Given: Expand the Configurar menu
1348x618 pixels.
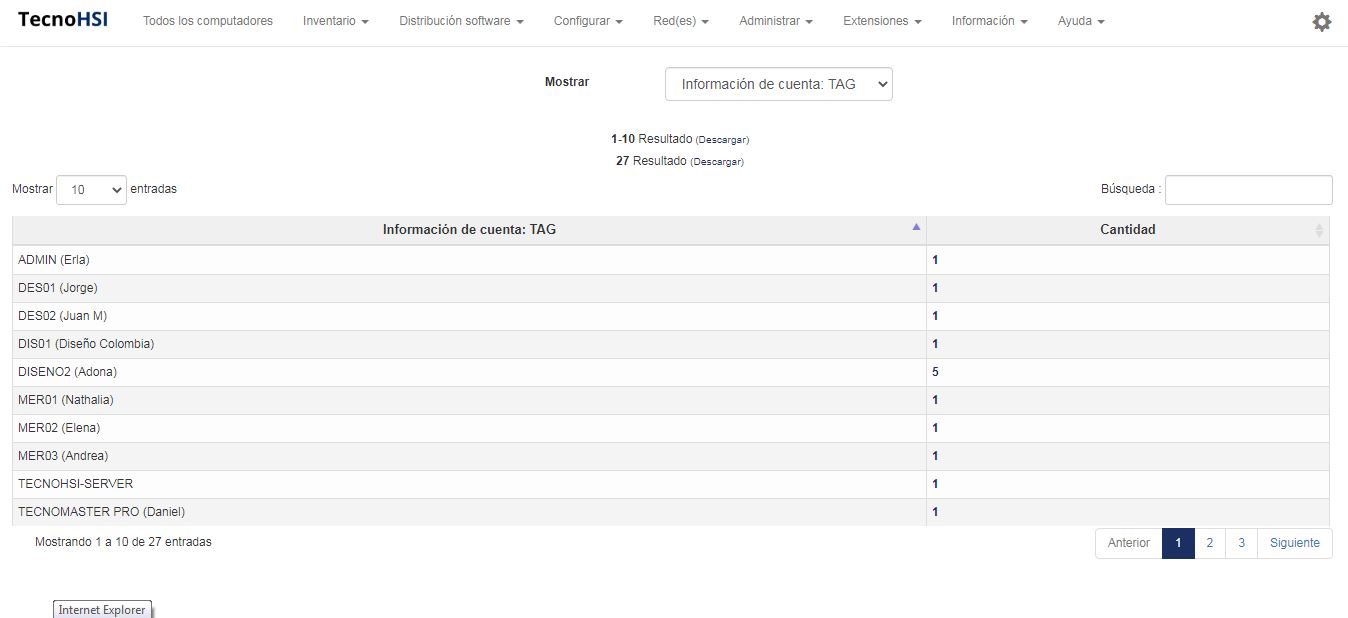Looking at the screenshot, I should point(588,21).
